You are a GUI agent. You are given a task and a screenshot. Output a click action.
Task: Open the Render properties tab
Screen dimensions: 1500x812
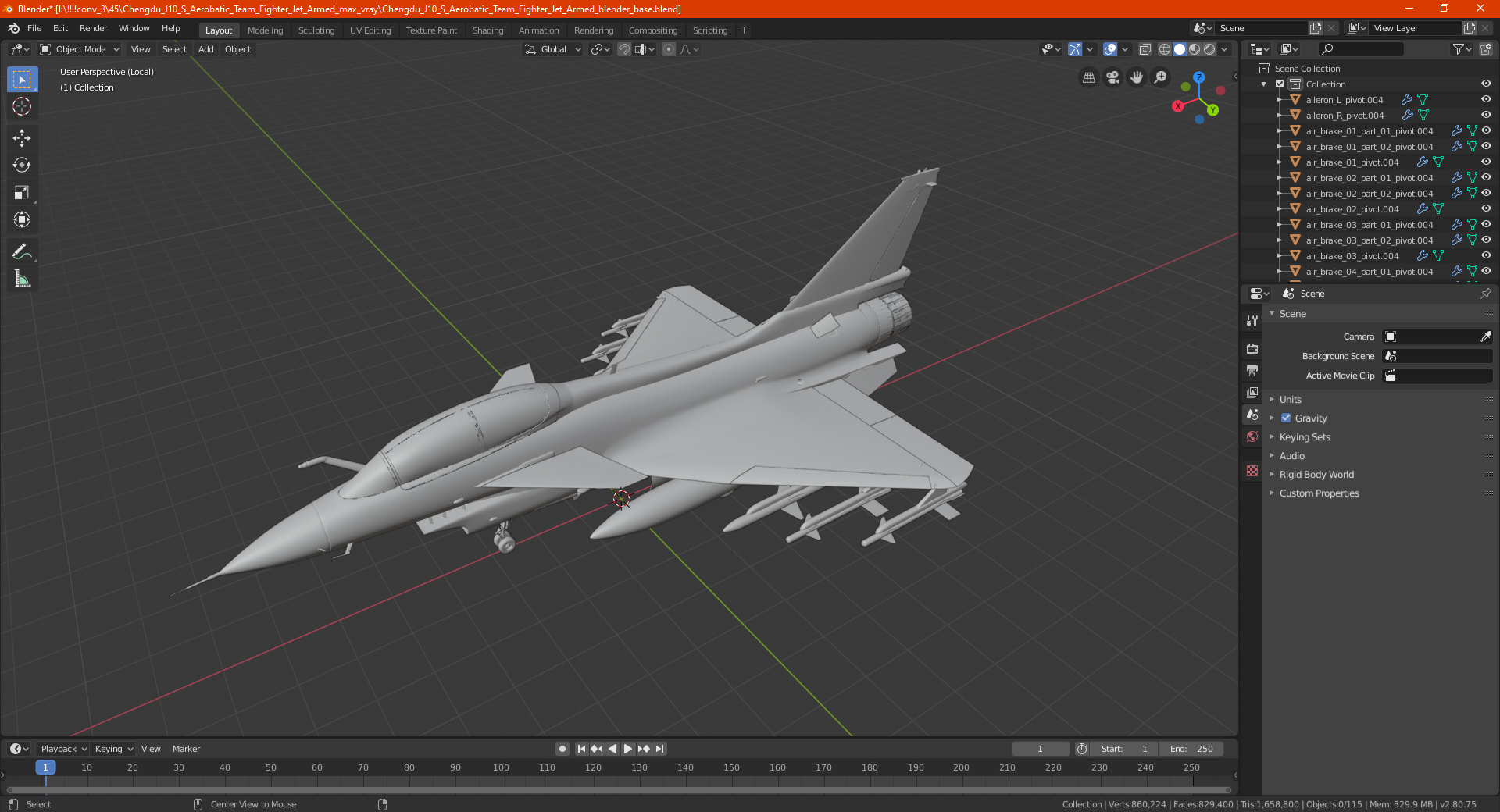pos(1252,348)
